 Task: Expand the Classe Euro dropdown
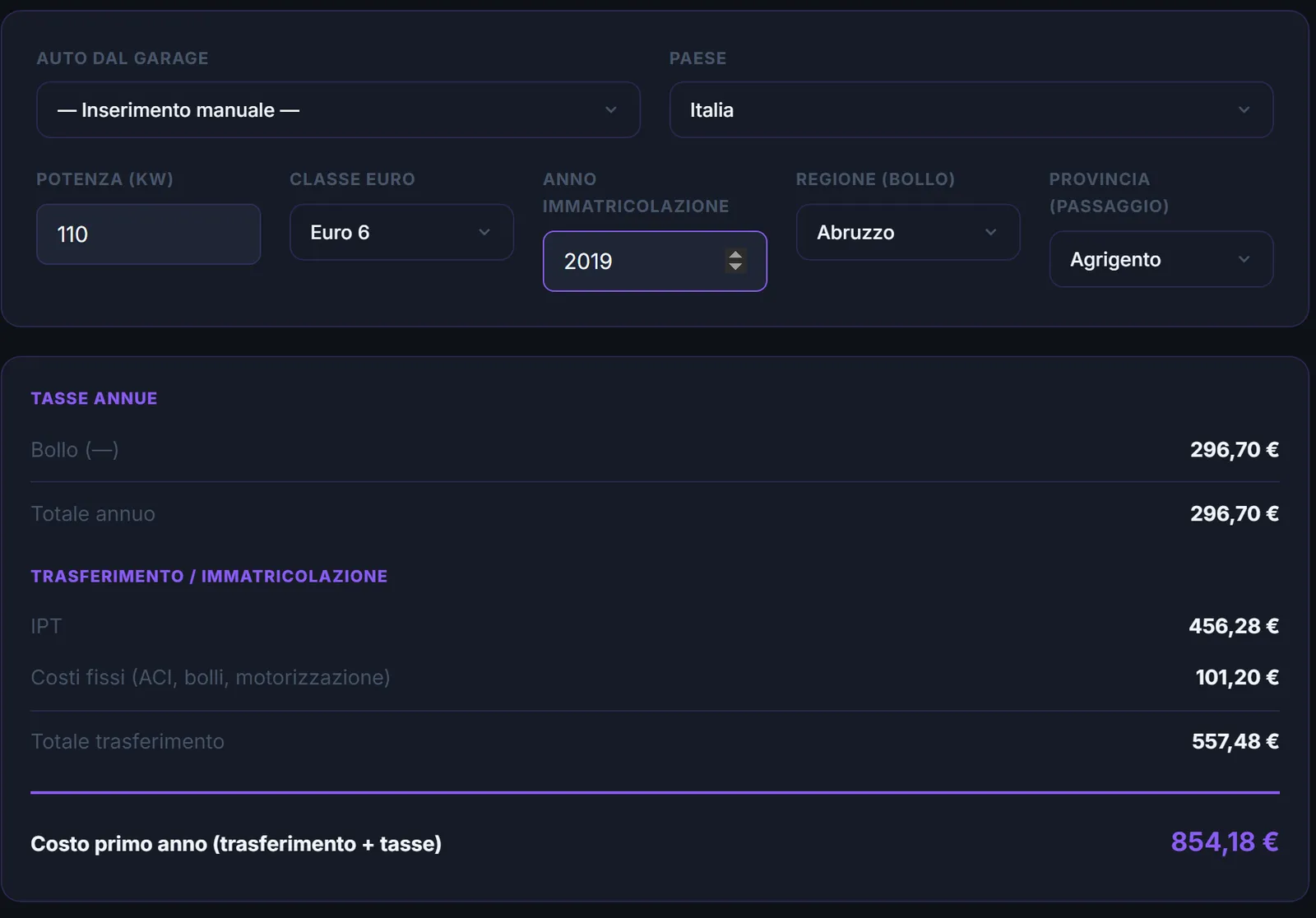(x=401, y=232)
